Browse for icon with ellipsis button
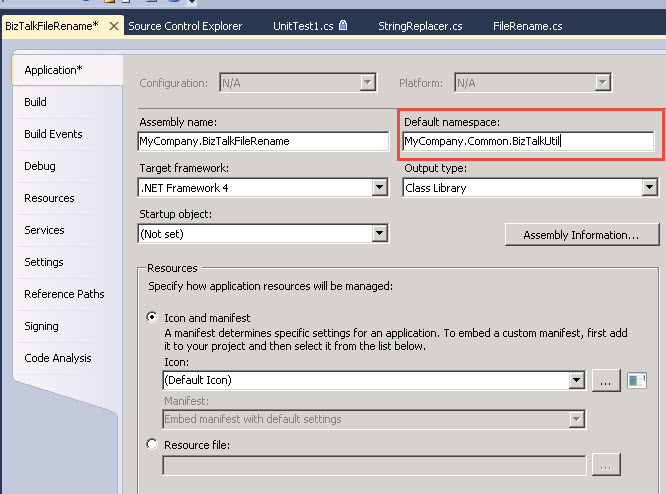Screen dimensions: 666x494 click(x=606, y=381)
